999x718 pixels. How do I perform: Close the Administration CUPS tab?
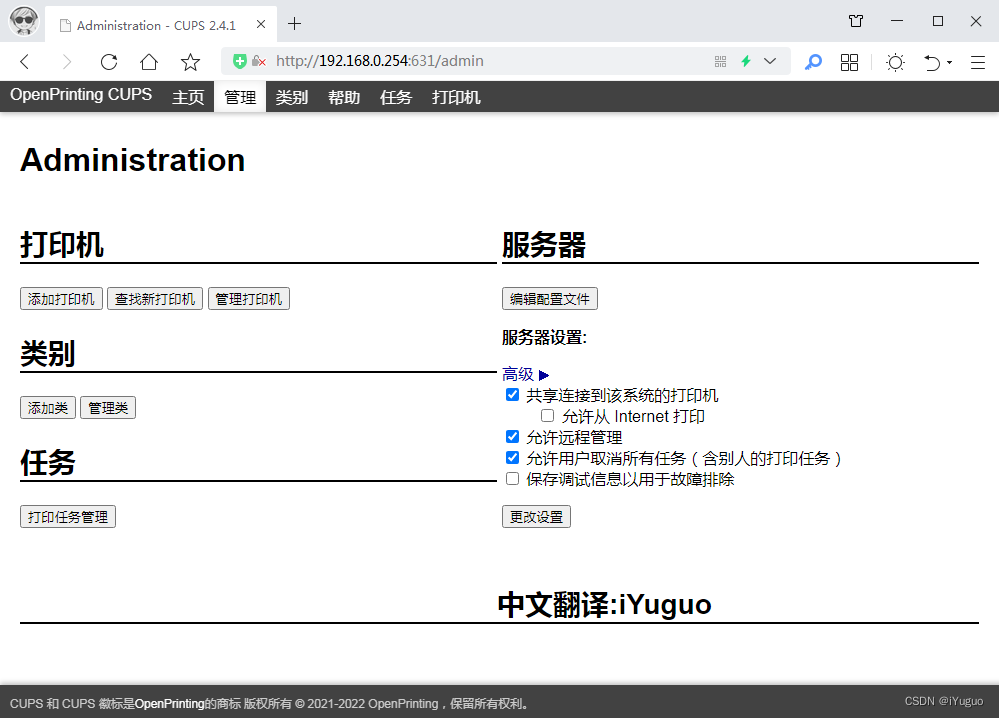tap(261, 24)
